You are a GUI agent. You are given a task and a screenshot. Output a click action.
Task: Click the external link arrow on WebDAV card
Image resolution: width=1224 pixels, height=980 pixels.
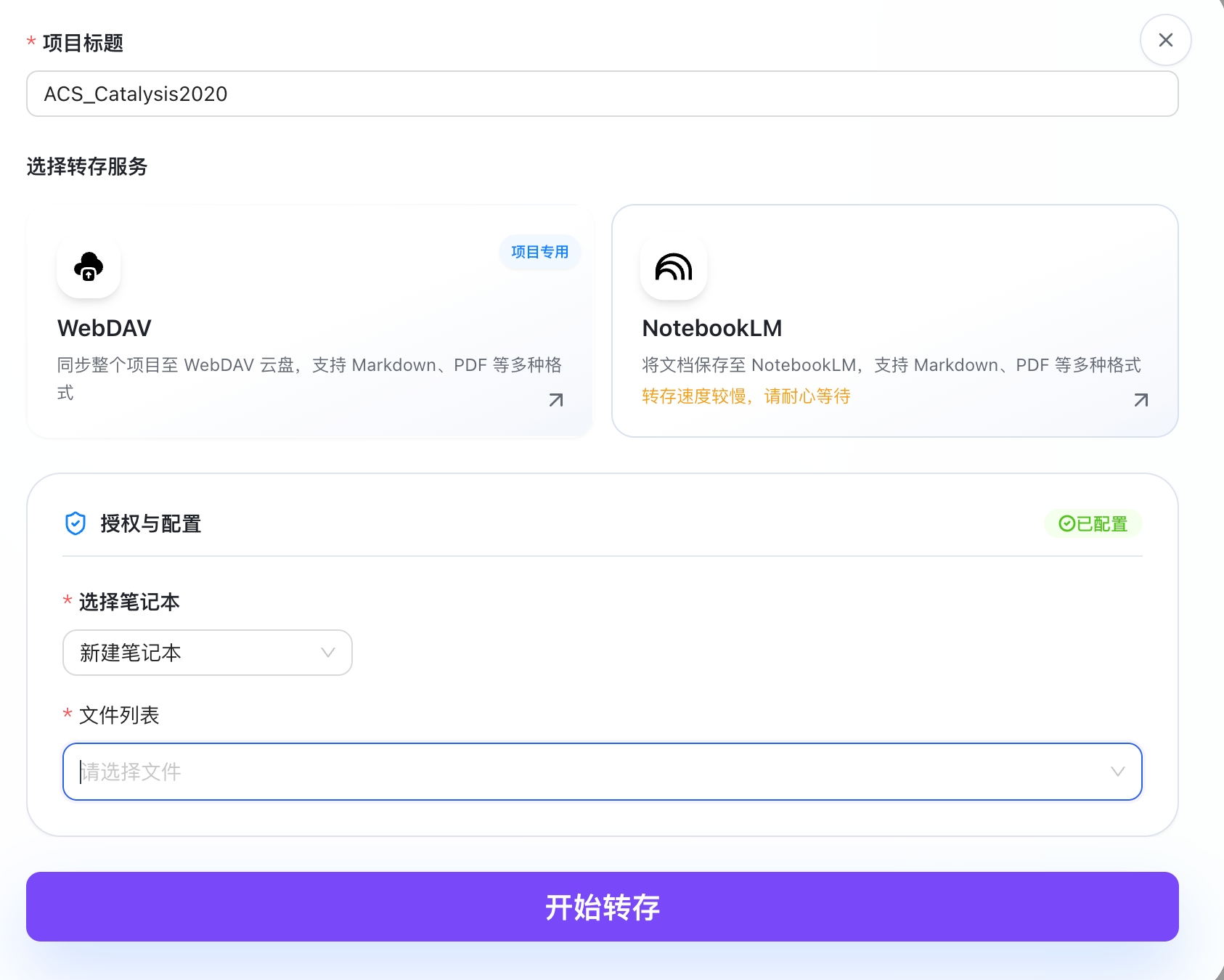[555, 399]
